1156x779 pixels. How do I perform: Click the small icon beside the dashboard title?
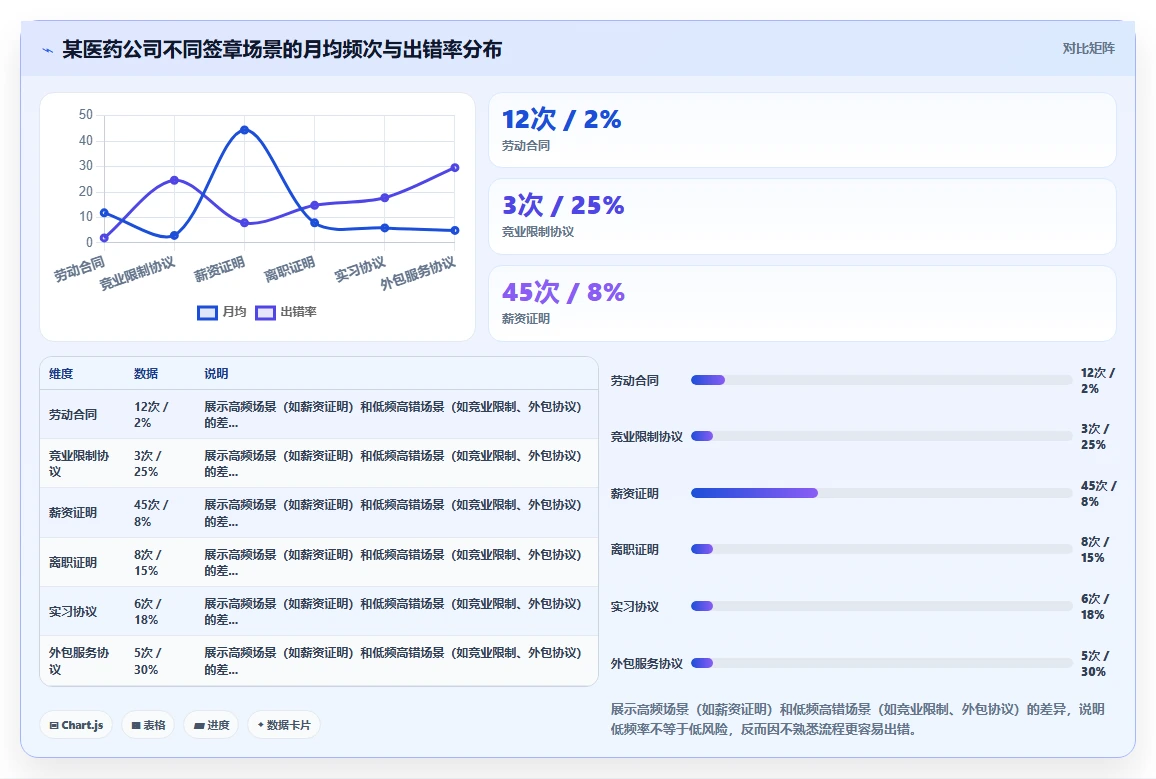48,50
